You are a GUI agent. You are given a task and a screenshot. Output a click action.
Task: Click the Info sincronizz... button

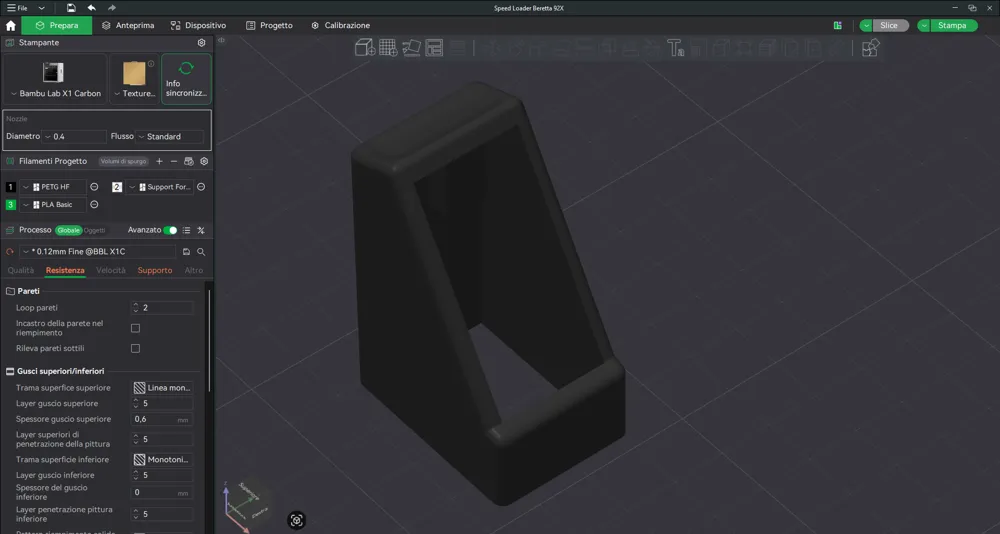tap(186, 79)
